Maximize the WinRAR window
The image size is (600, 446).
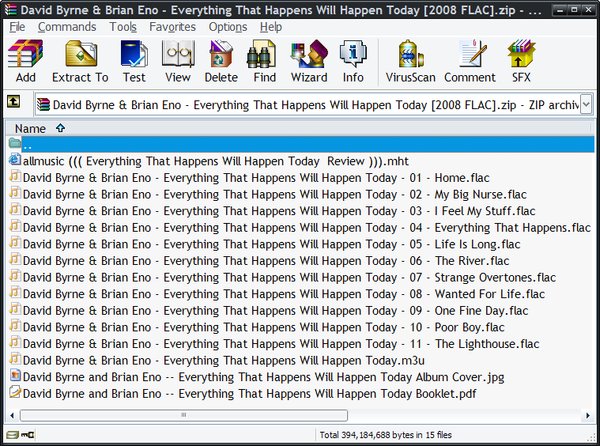point(574,10)
